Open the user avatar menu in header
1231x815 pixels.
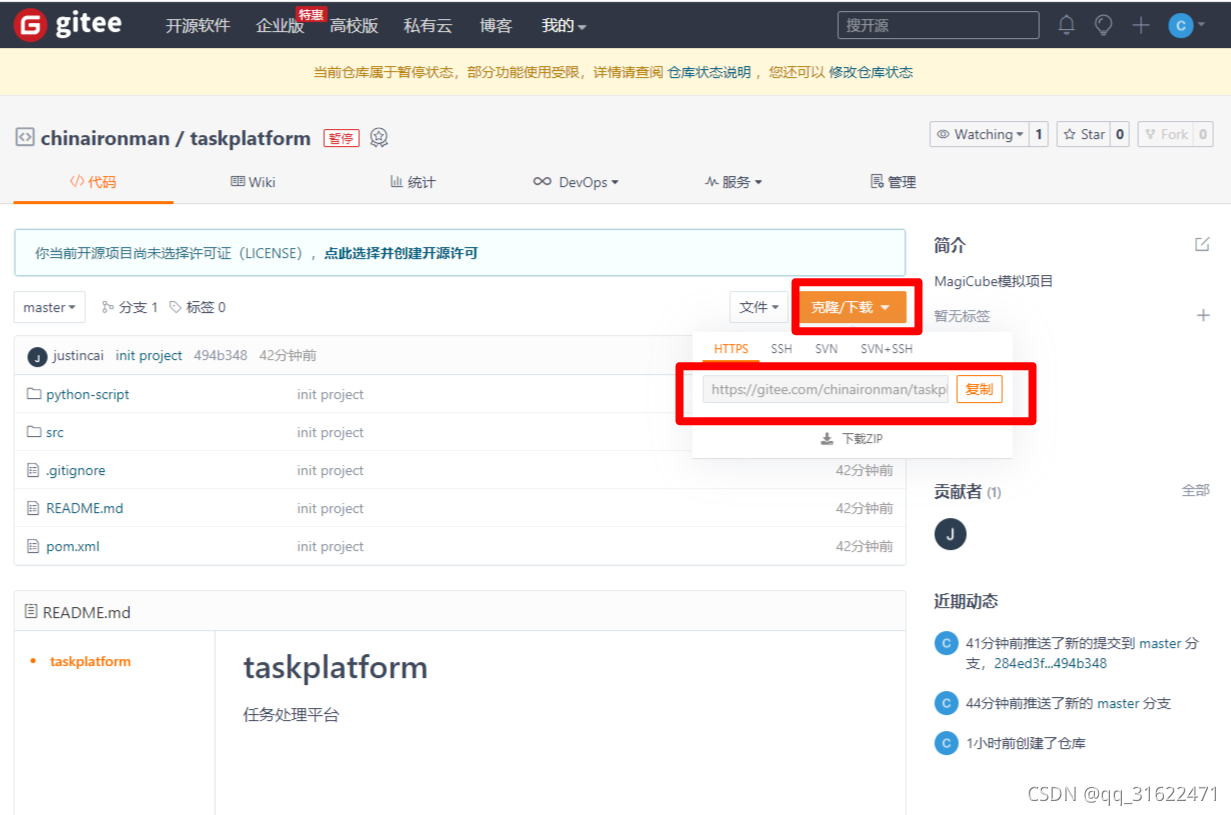(1187, 25)
